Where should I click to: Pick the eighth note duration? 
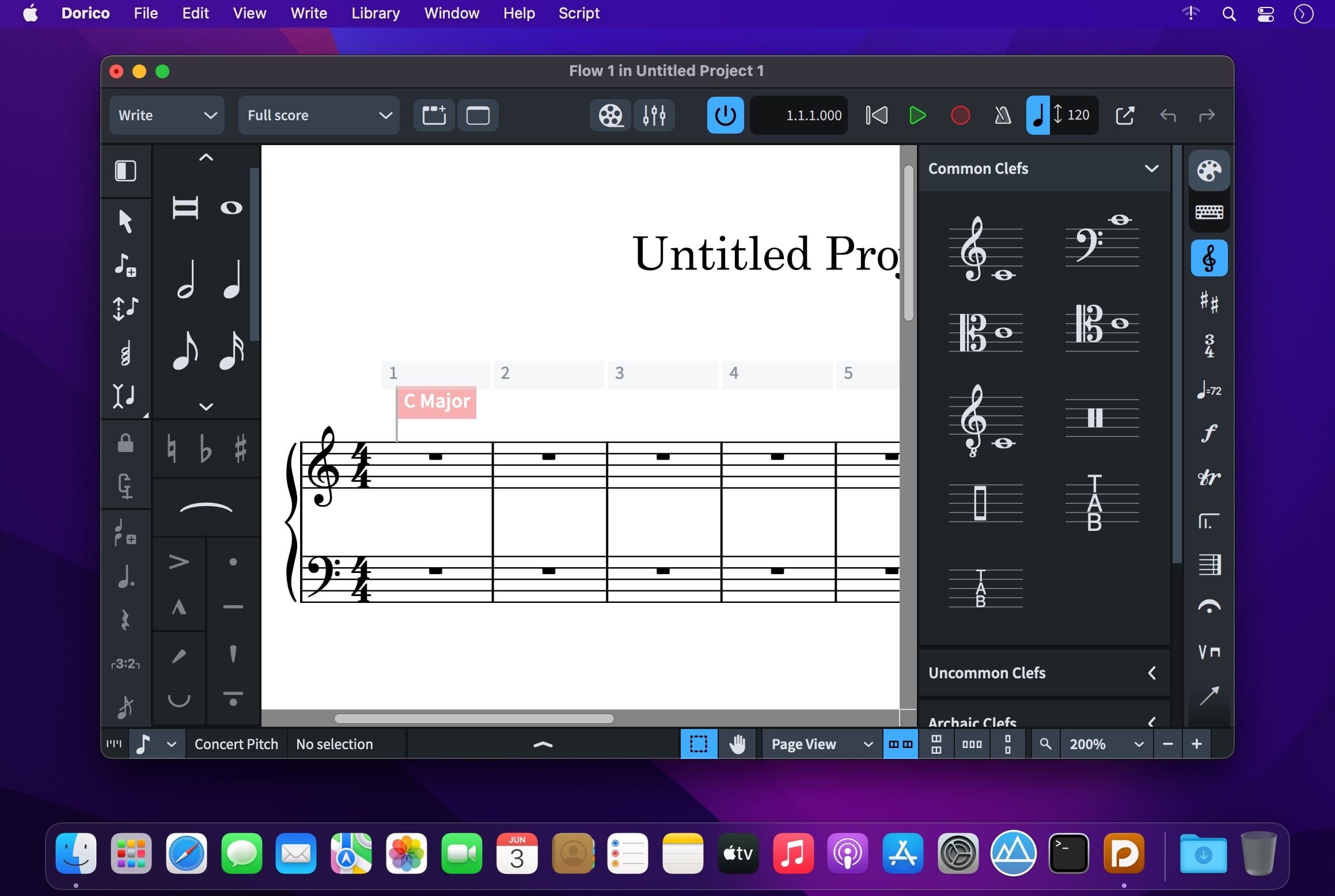(185, 351)
